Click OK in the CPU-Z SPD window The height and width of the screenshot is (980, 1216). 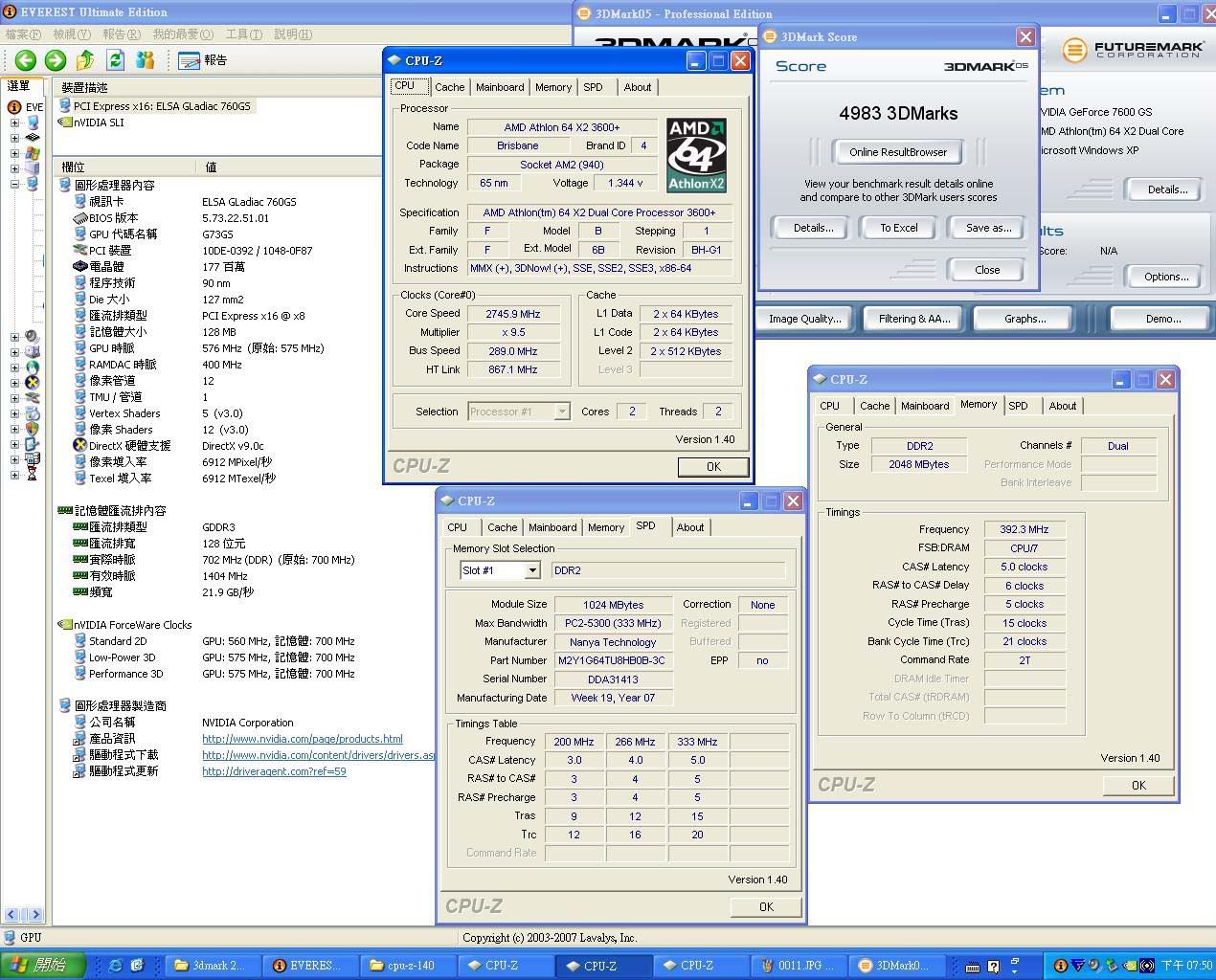[766, 906]
